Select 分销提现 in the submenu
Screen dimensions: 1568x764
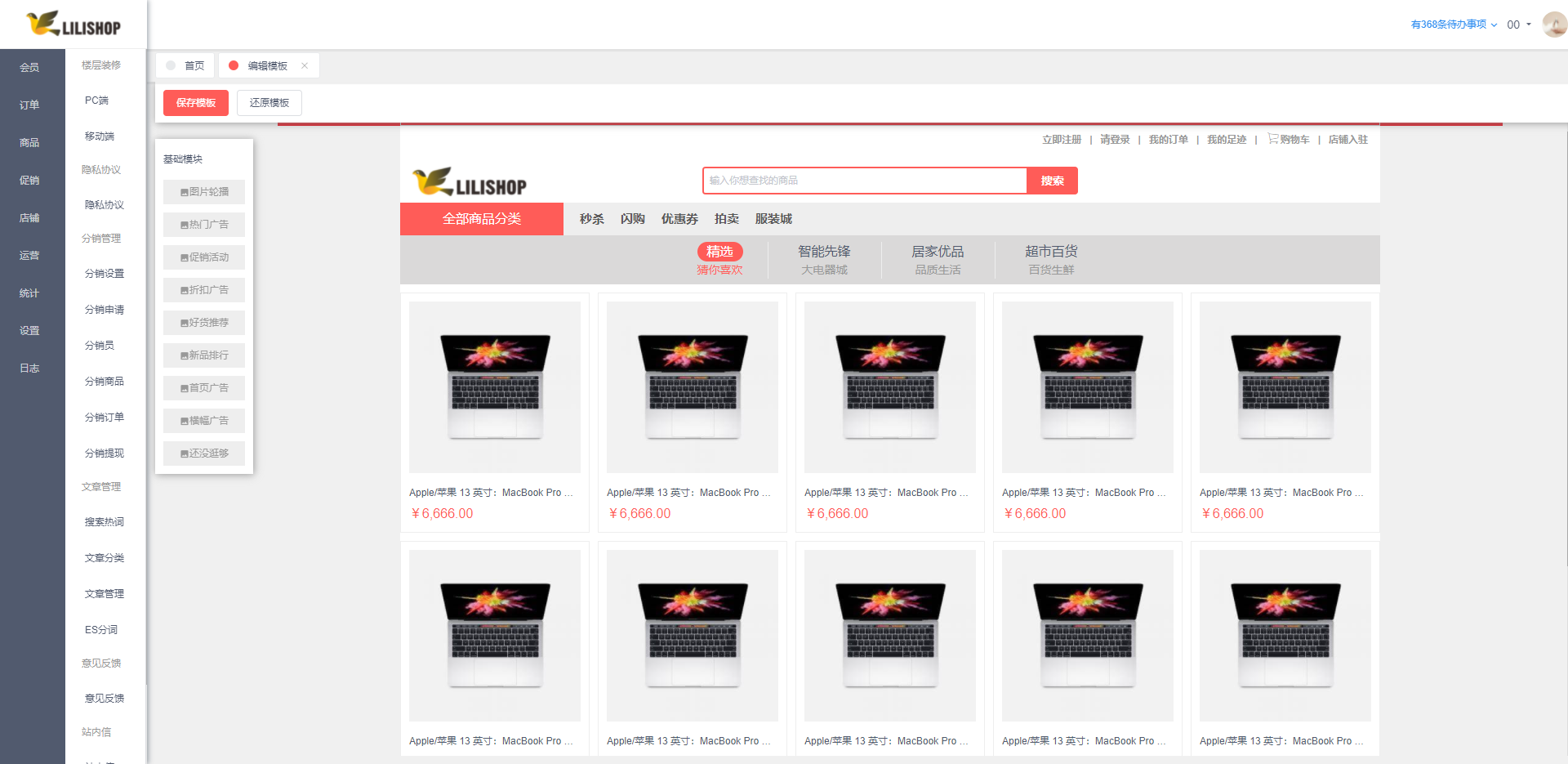105,453
